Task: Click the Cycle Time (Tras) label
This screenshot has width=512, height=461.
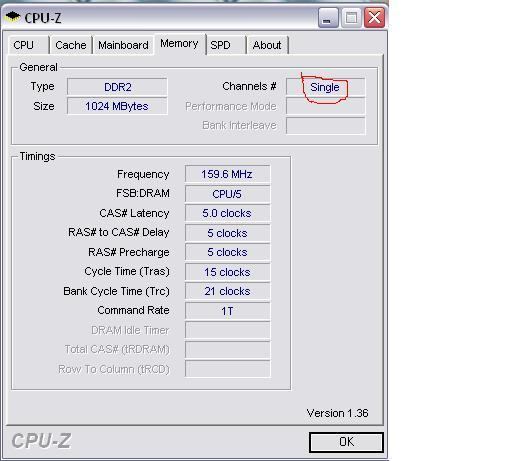Action: [127, 272]
